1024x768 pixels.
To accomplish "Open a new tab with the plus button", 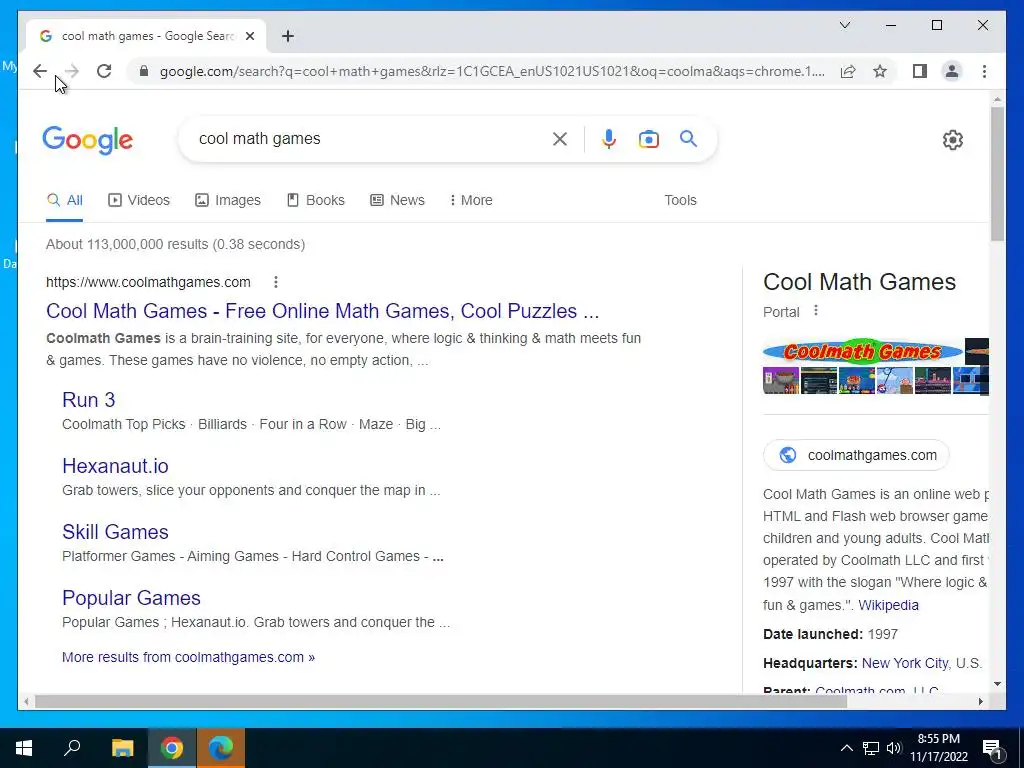I will click(288, 36).
